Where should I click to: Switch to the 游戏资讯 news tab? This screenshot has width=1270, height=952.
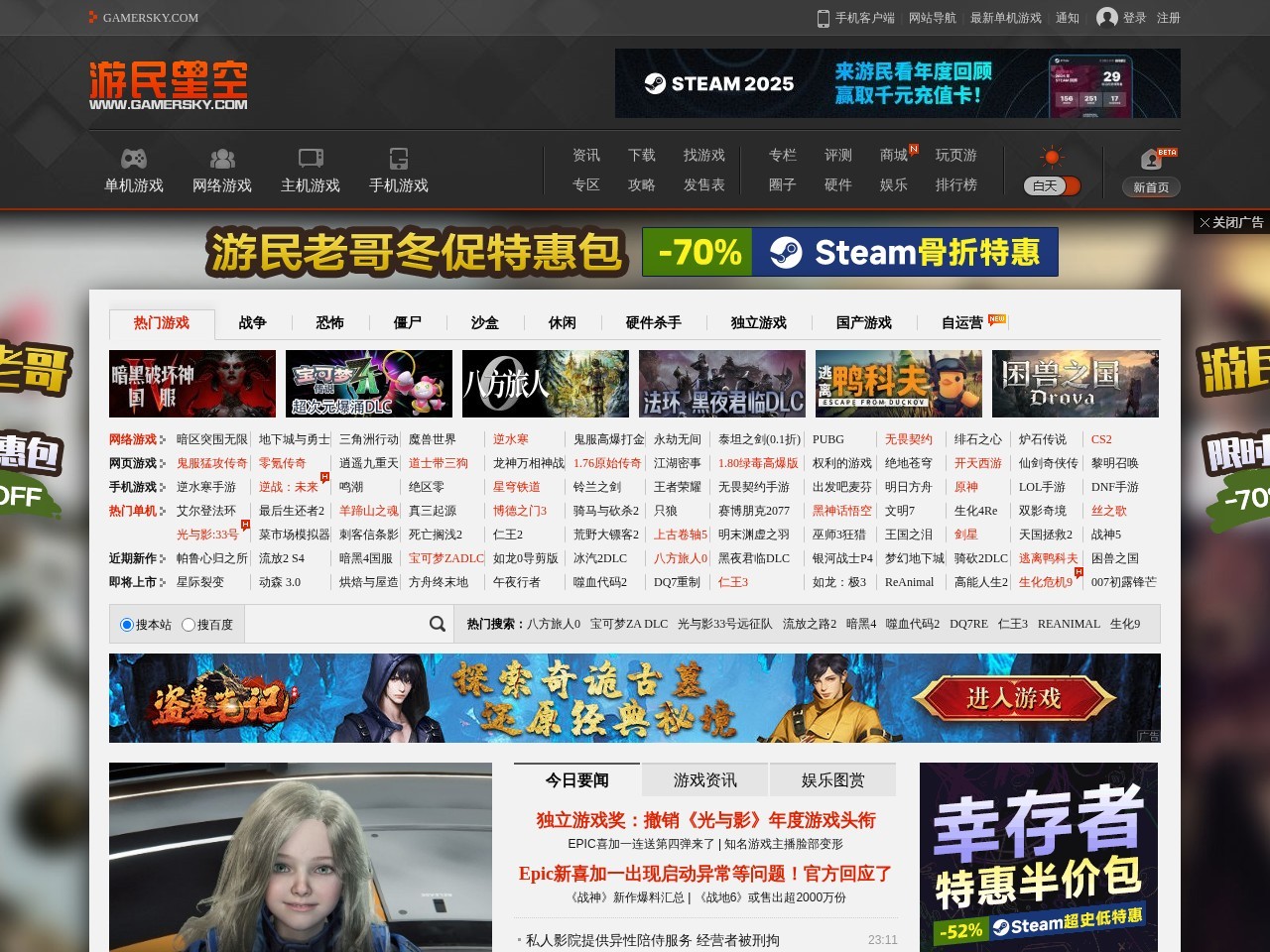[x=704, y=780]
